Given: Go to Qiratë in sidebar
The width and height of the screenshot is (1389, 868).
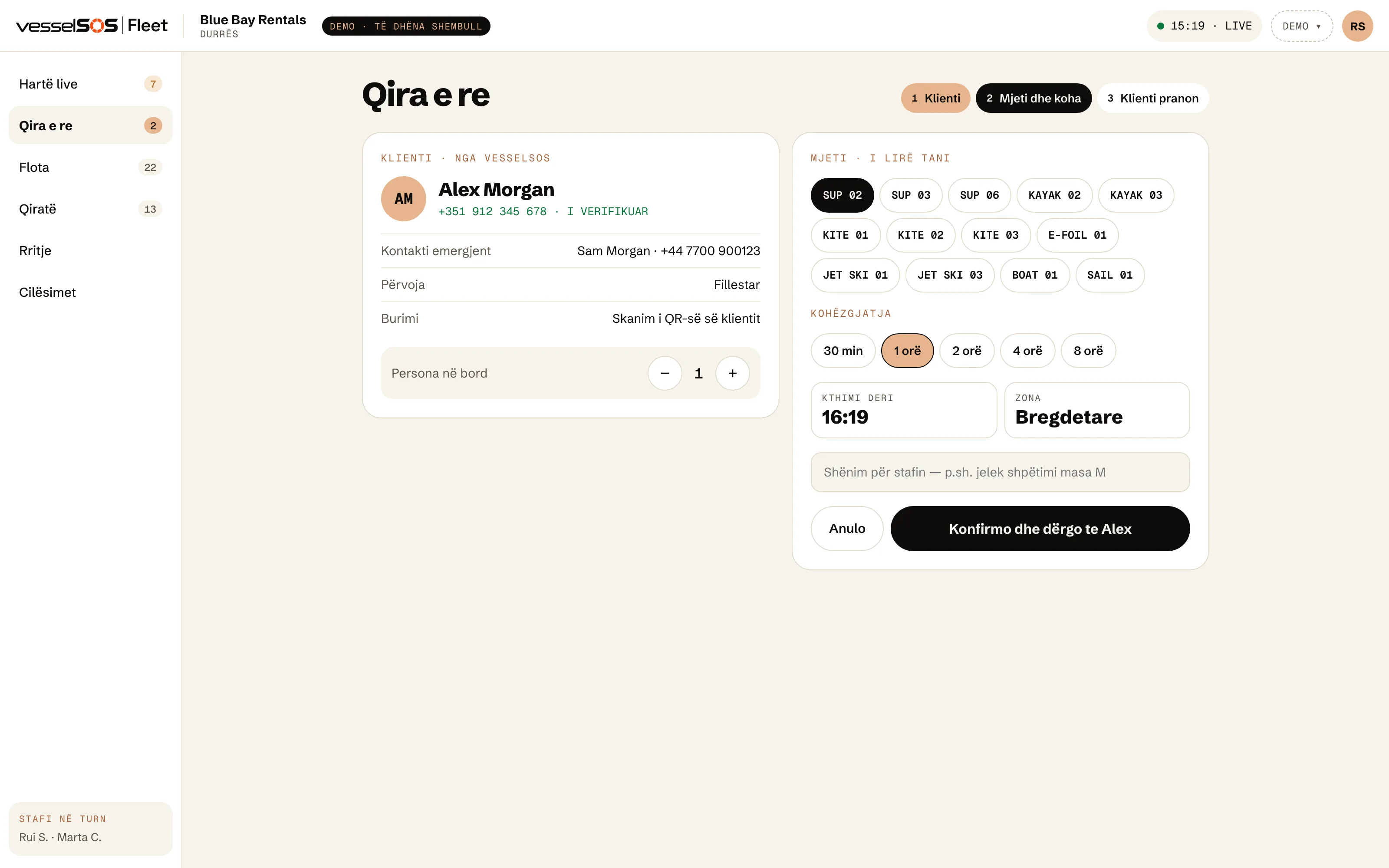Looking at the screenshot, I should point(91,209).
